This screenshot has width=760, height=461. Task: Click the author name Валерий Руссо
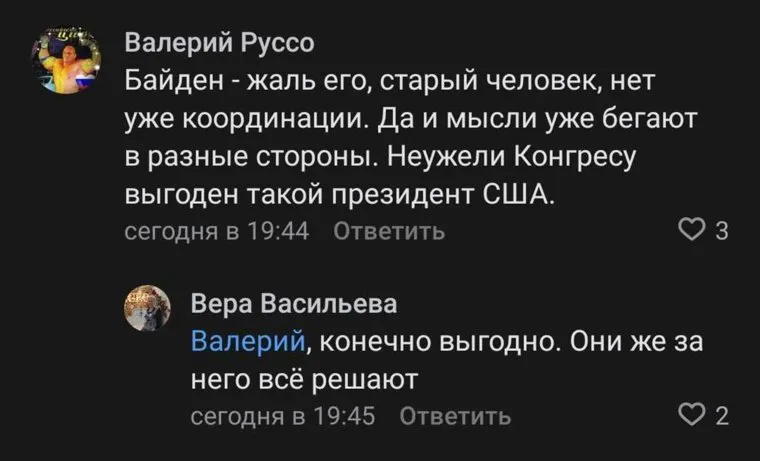(218, 44)
